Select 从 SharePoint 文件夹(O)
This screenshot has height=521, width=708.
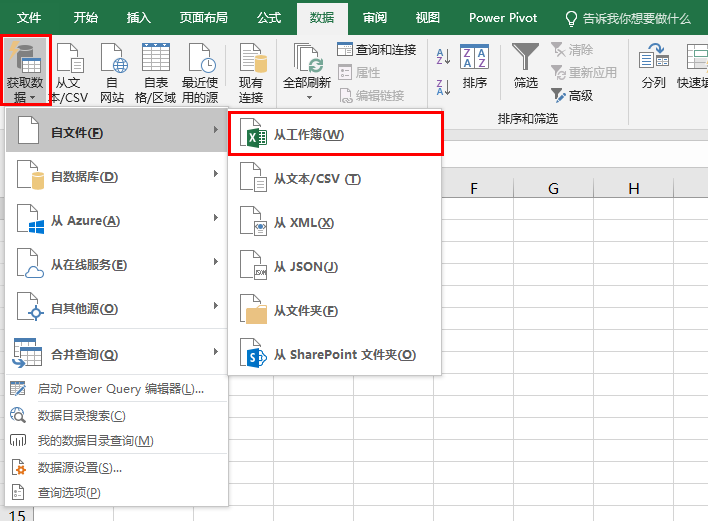(x=335, y=354)
